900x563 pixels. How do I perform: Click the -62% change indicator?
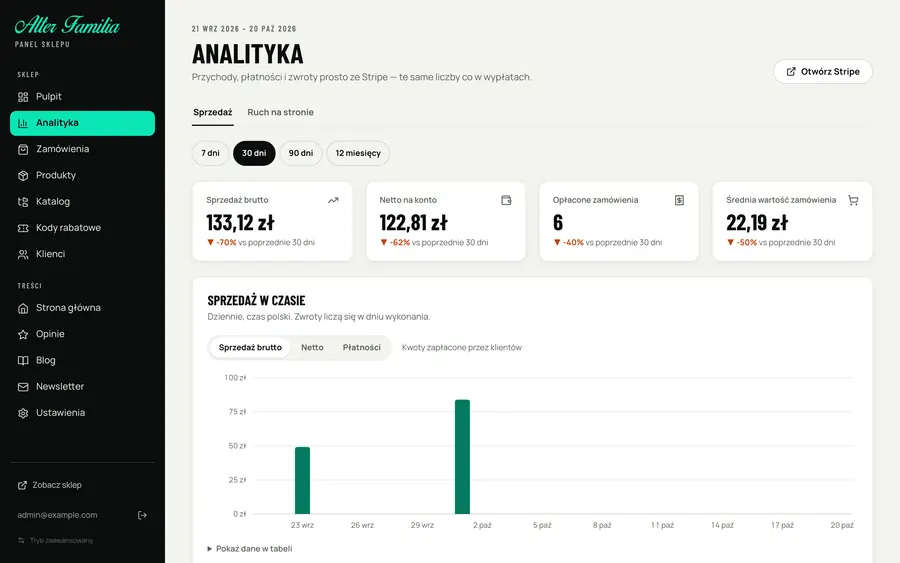click(x=395, y=243)
